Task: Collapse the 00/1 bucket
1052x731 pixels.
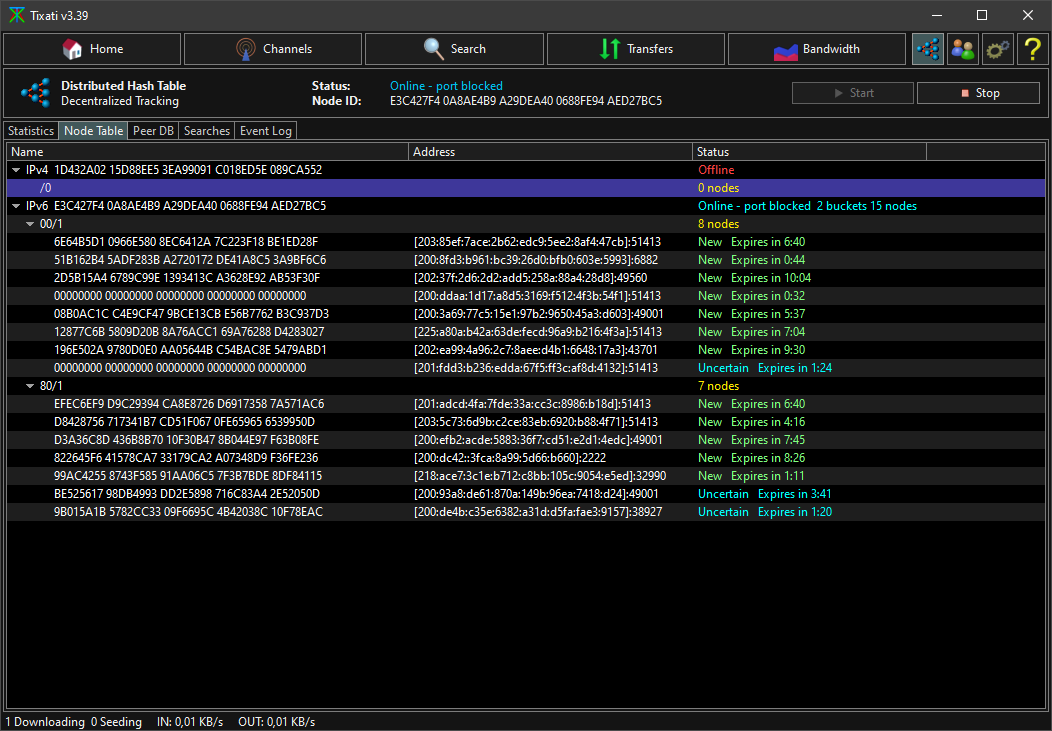Action: click(x=30, y=224)
